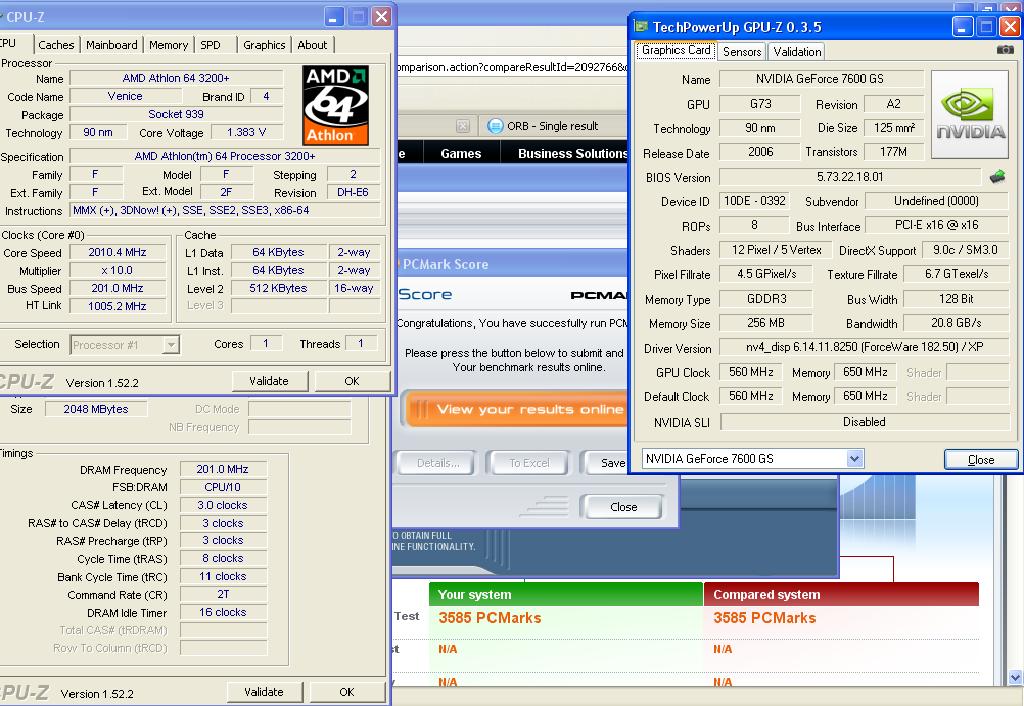Screen dimensions: 1024x706
Task: Click the disabled Details button in PCMark
Action: pos(438,462)
